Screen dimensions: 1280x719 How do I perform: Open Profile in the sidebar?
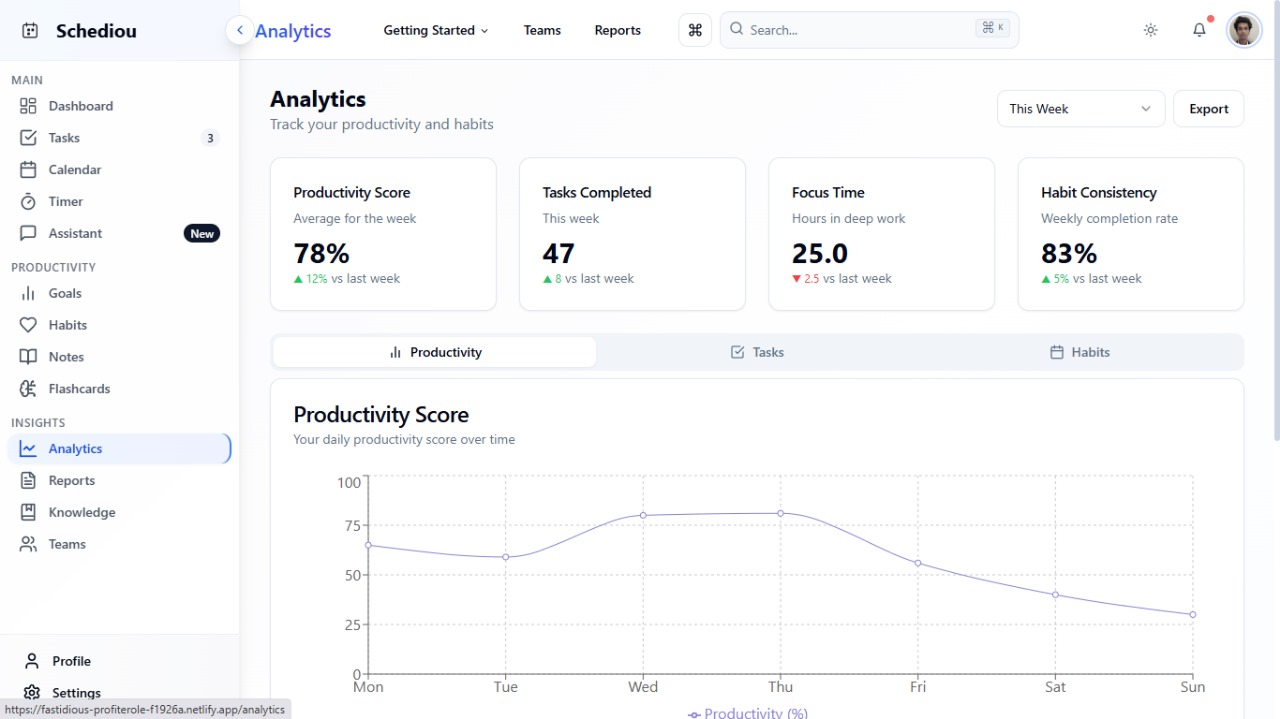click(x=120, y=661)
